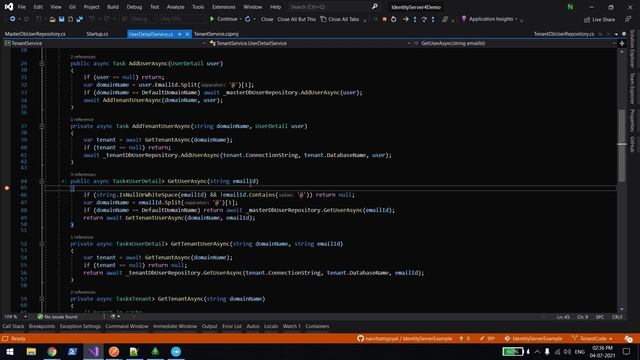
Task: Open Chrome from the taskbar
Action: 52,351
